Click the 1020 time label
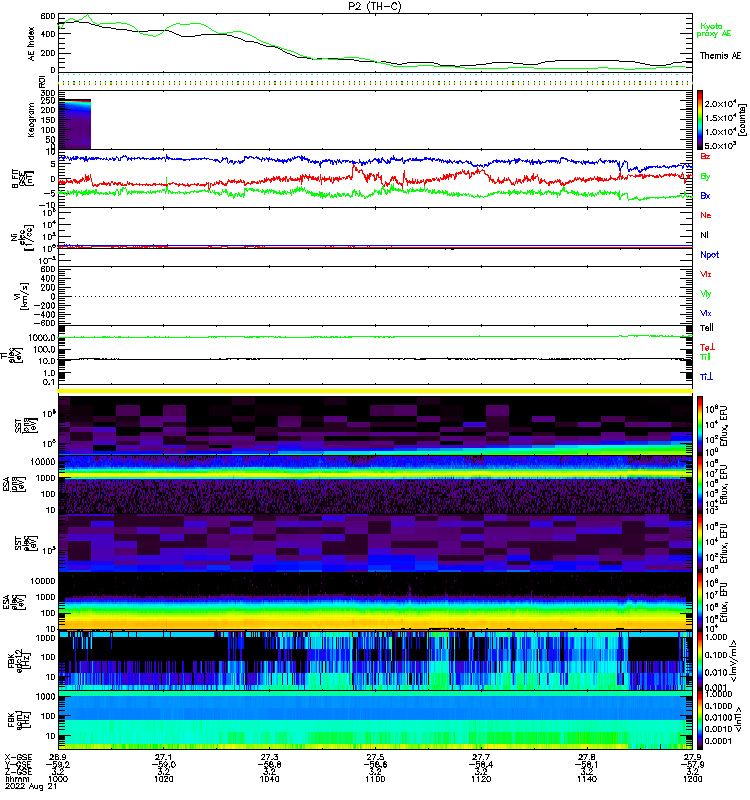750x800 pixels. tap(164, 779)
